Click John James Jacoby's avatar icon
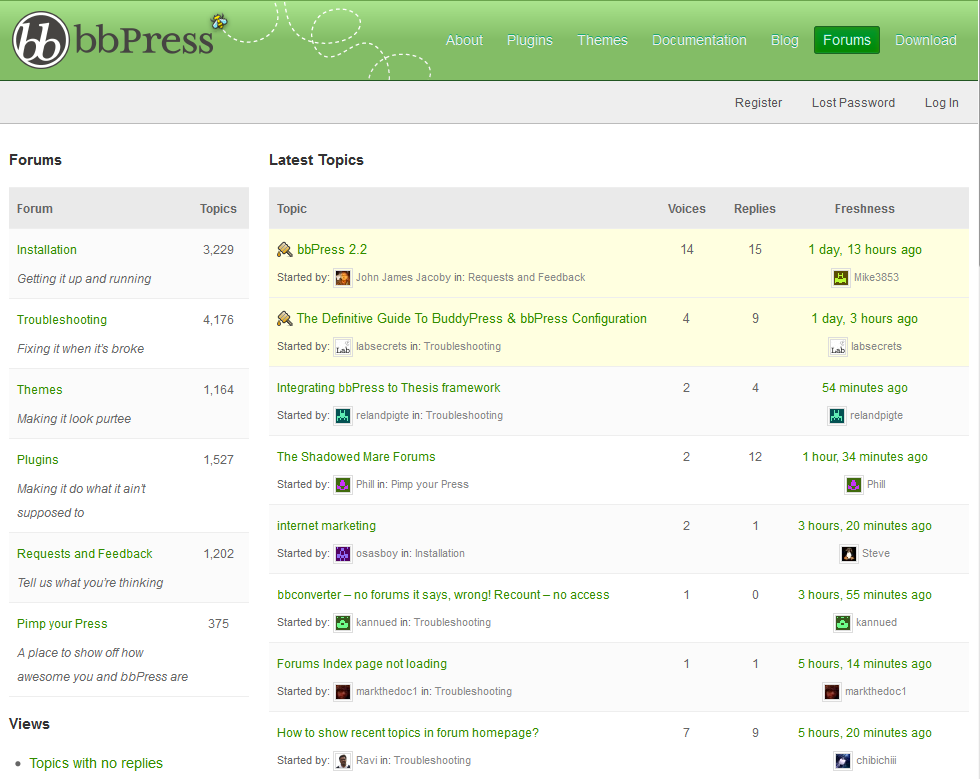This screenshot has width=980, height=779. (343, 278)
